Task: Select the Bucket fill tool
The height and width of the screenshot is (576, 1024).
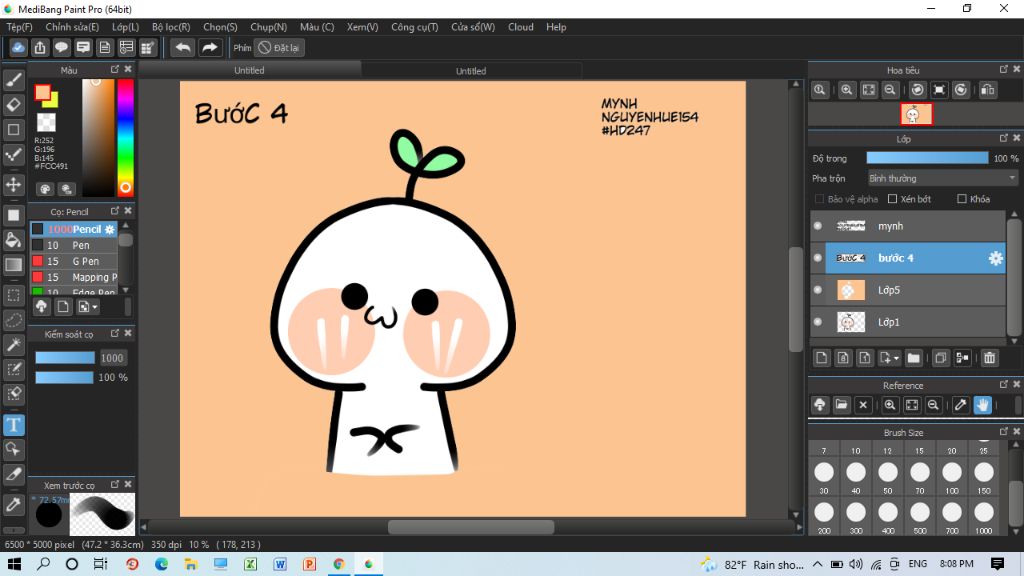Action: pos(14,240)
